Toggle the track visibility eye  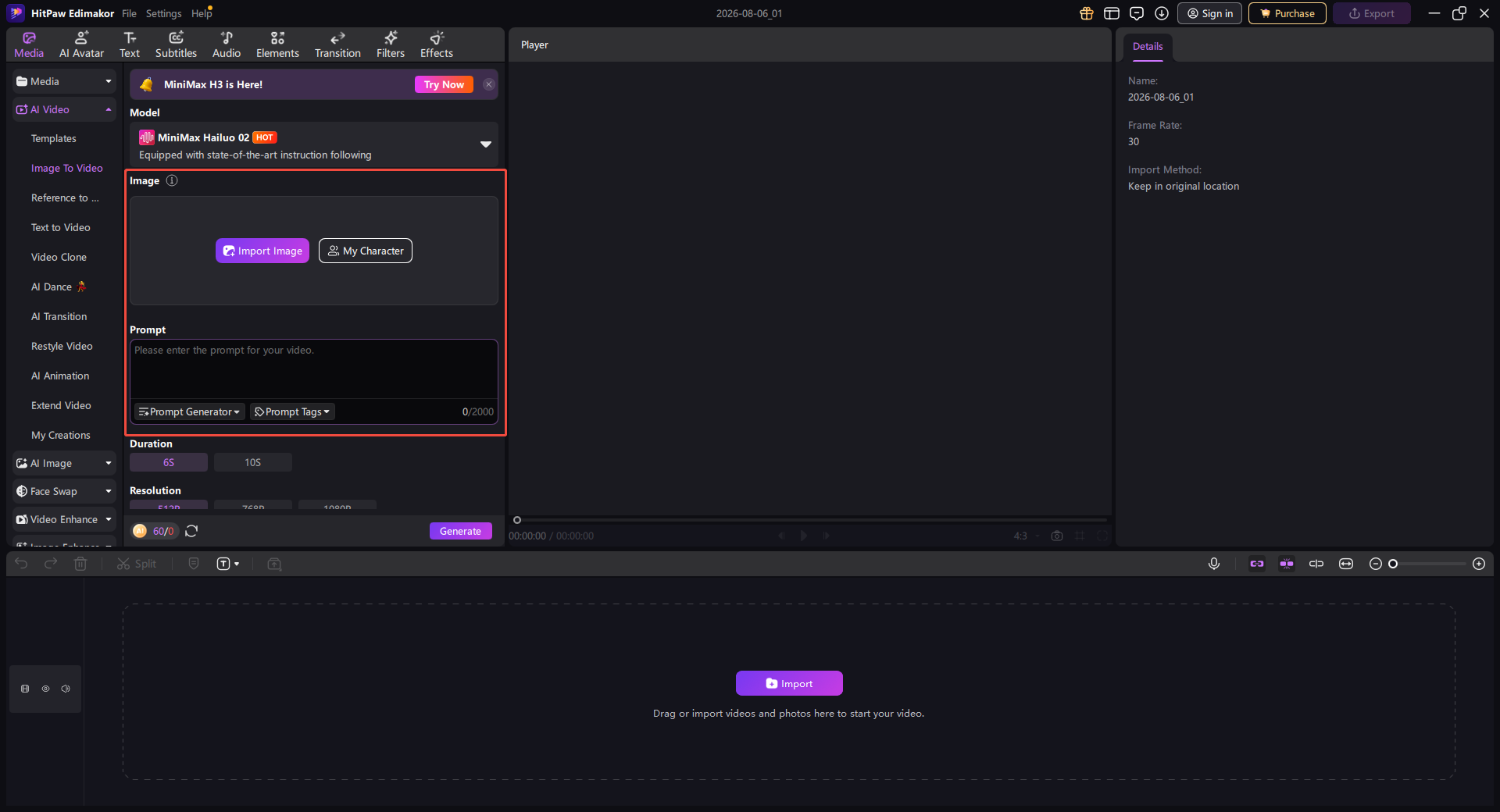coord(45,689)
